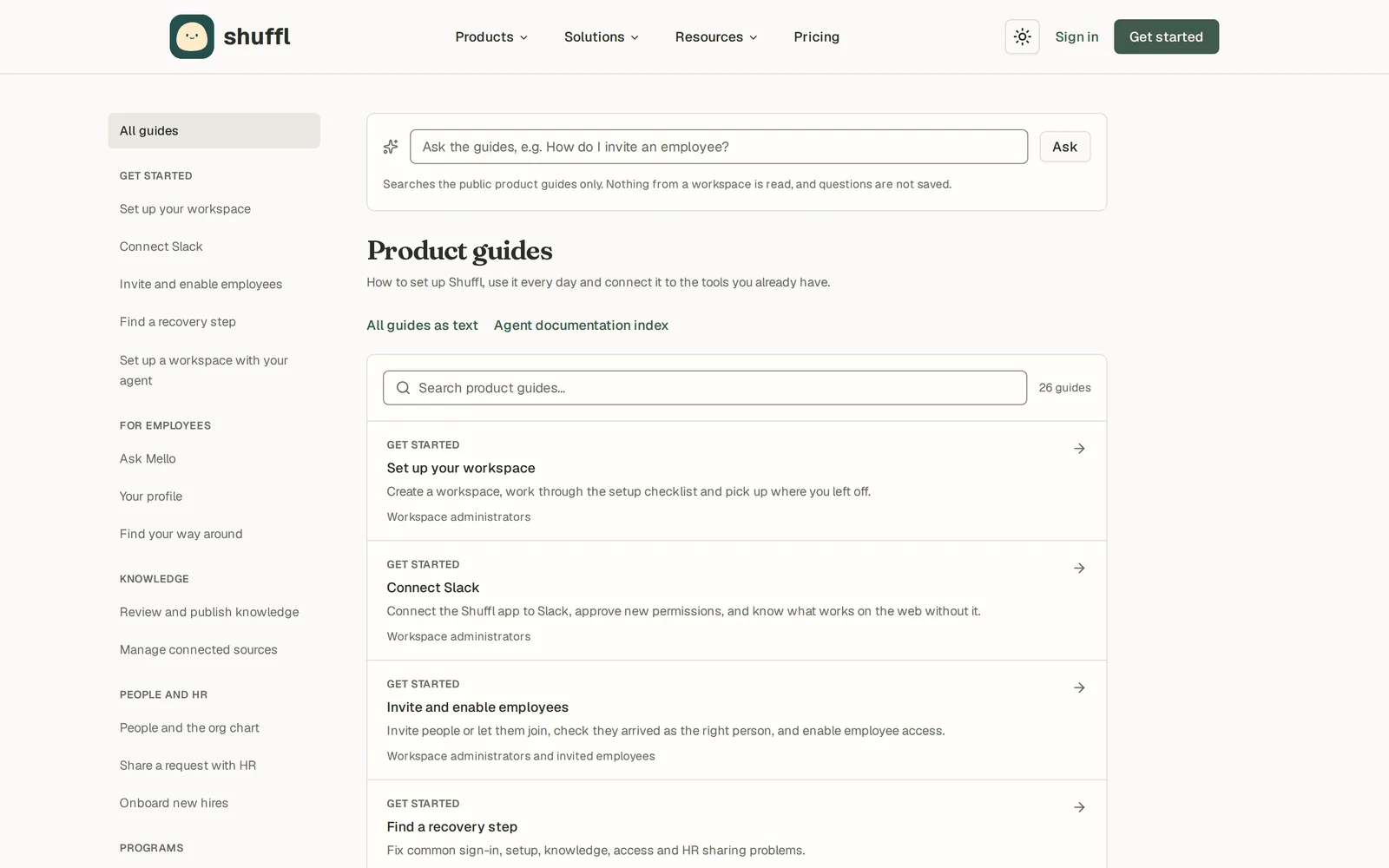
Task: Select All guides in sidebar
Action: pyautogui.click(x=214, y=130)
